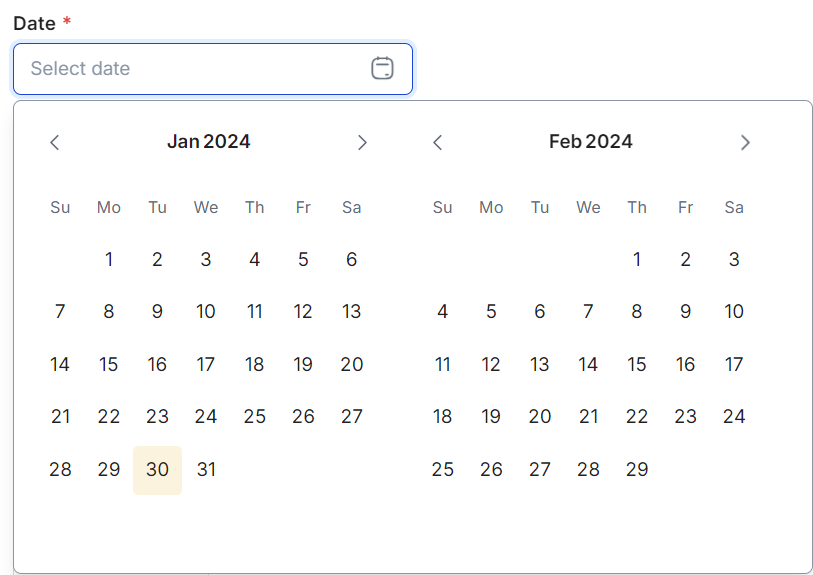
Task: Go to previous month from Jan 2024
Action: [55, 143]
